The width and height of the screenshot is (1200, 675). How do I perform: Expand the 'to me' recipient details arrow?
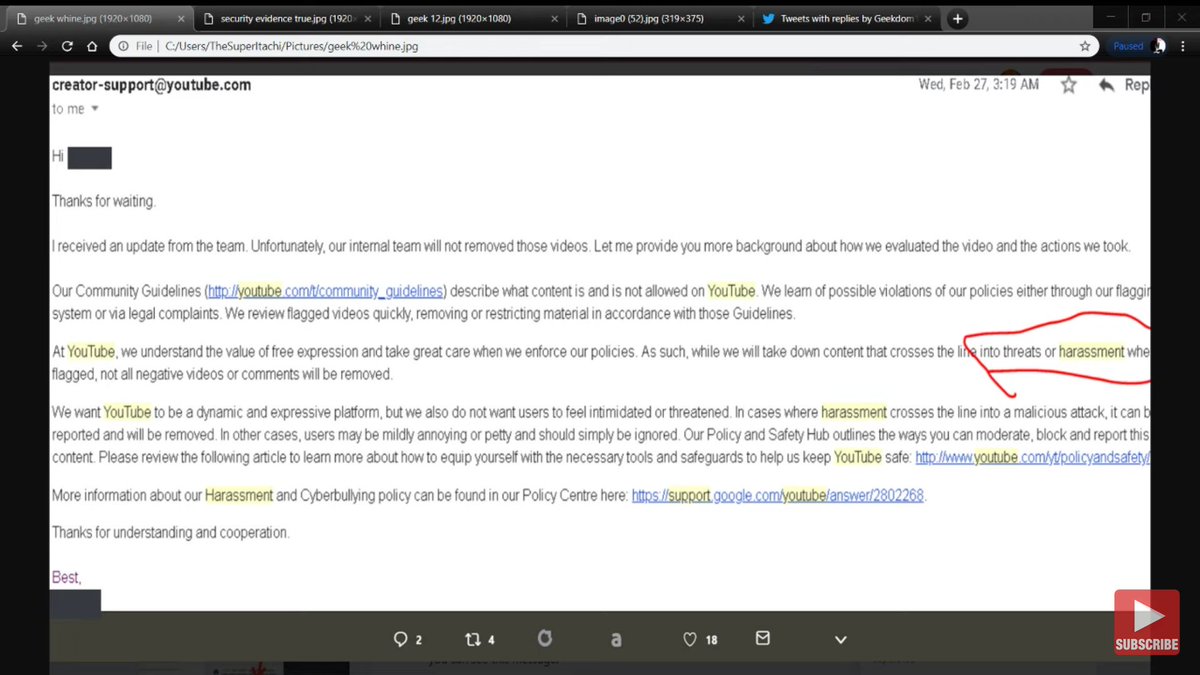click(95, 109)
